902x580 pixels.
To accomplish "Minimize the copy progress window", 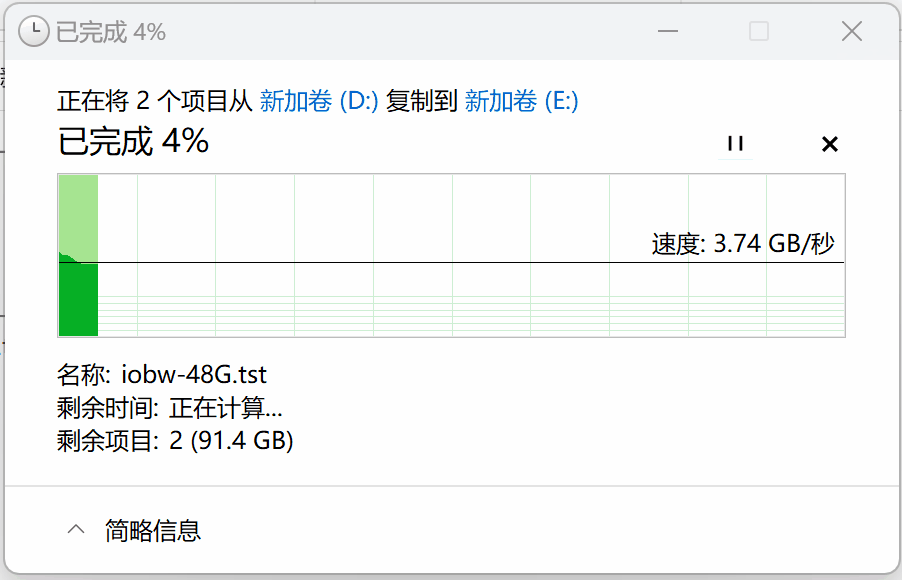I will tap(667, 32).
